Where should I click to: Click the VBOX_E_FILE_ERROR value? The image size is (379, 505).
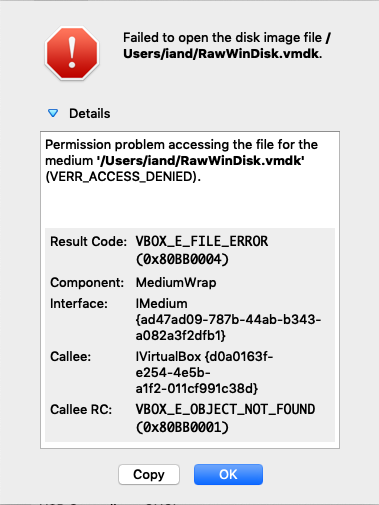pos(202,241)
